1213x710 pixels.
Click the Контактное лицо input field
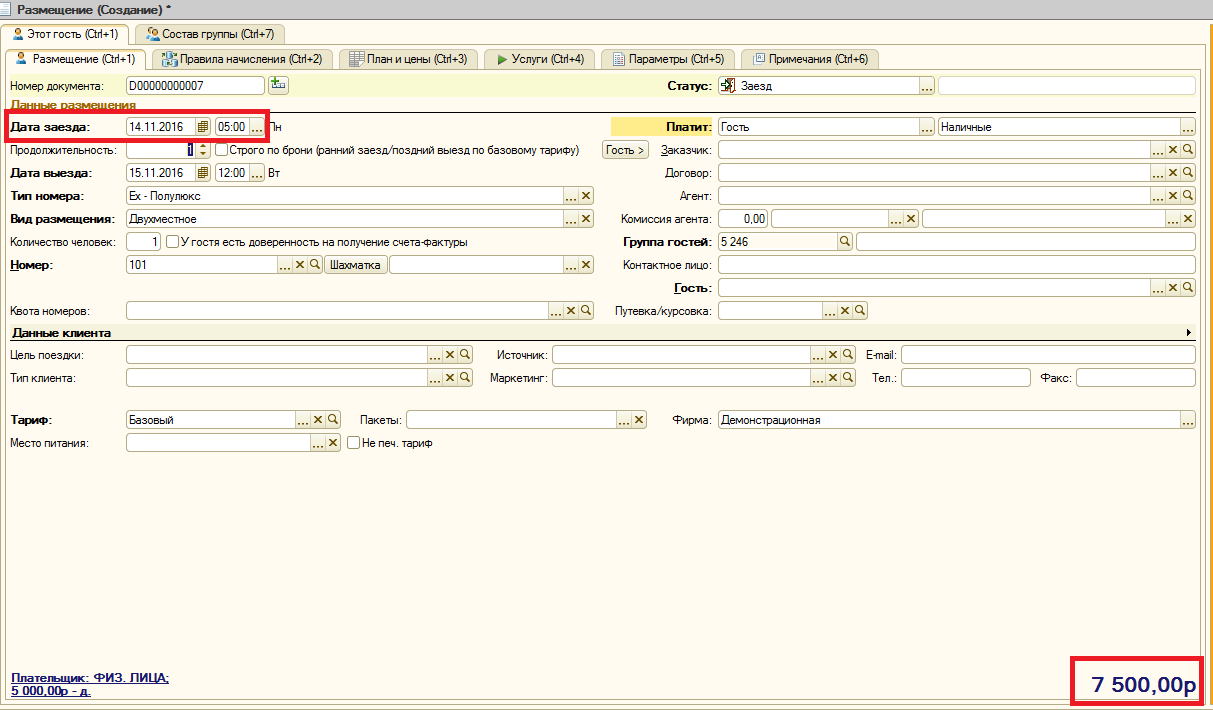coord(957,265)
